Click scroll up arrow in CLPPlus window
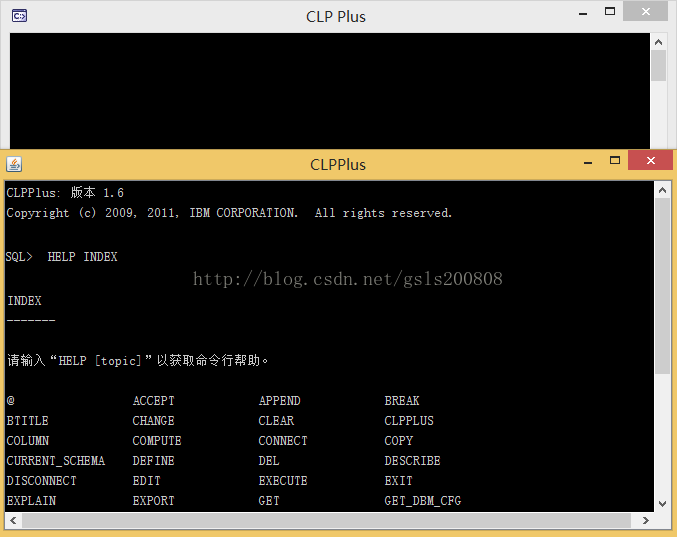Screen dimensions: 677x537 click(663, 190)
